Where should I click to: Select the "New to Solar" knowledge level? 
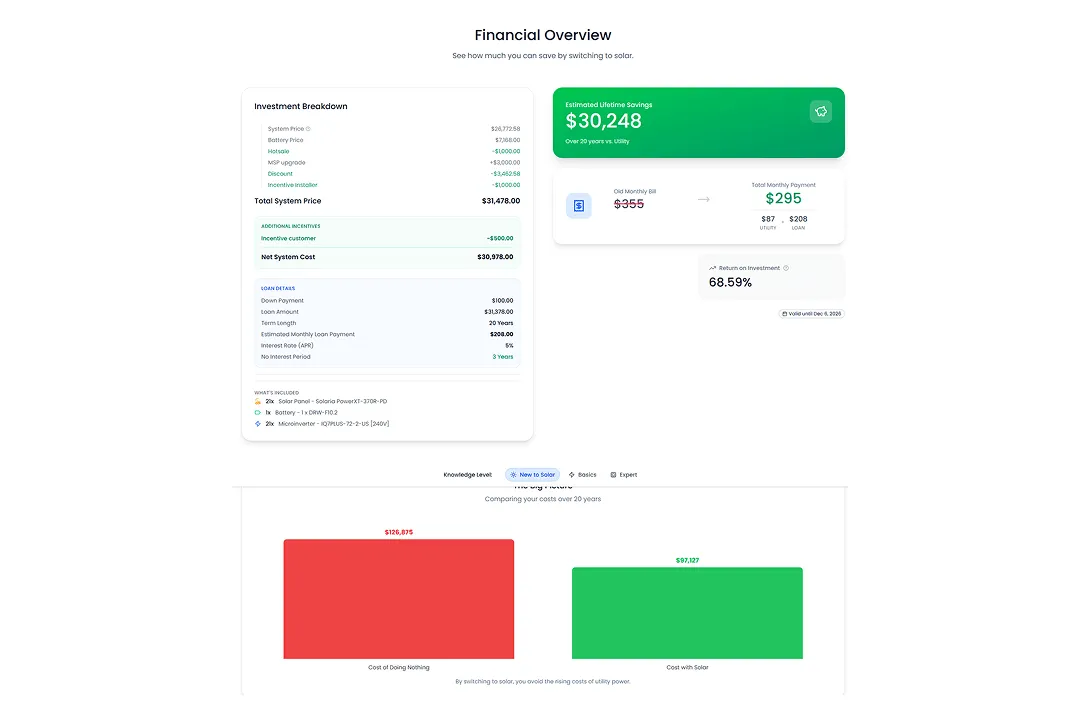pos(535,475)
